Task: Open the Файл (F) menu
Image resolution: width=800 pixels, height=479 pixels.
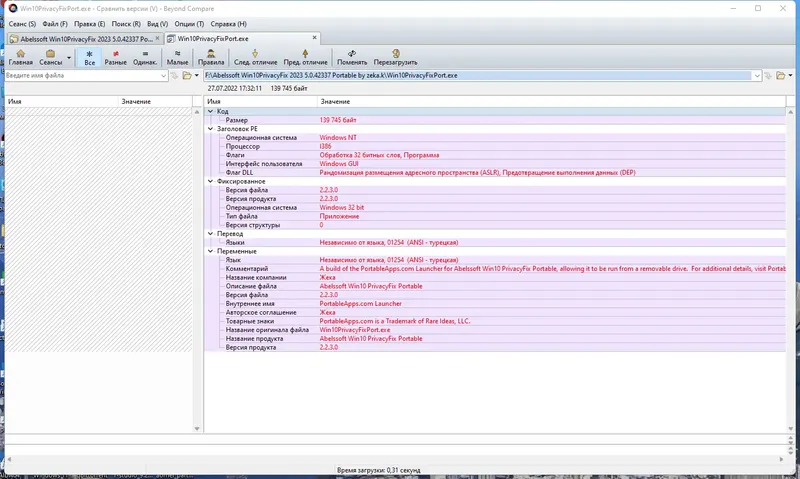Action: tap(55, 24)
